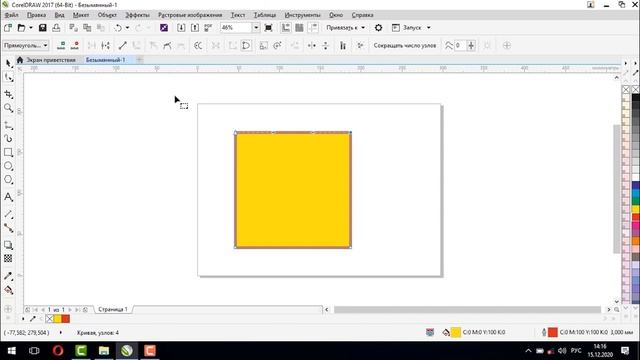Click the Convert to line icon
Screen dimensions: 640x360
click(x=123, y=46)
